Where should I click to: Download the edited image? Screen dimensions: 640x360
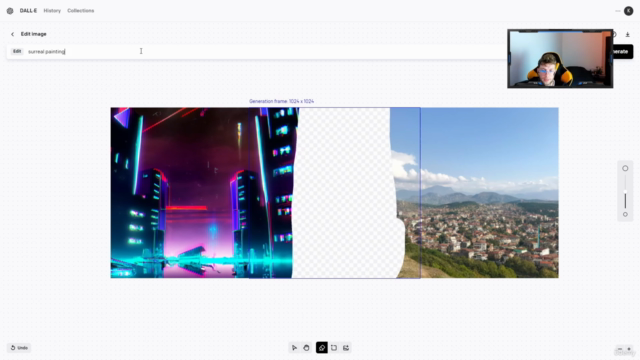pyautogui.click(x=628, y=34)
